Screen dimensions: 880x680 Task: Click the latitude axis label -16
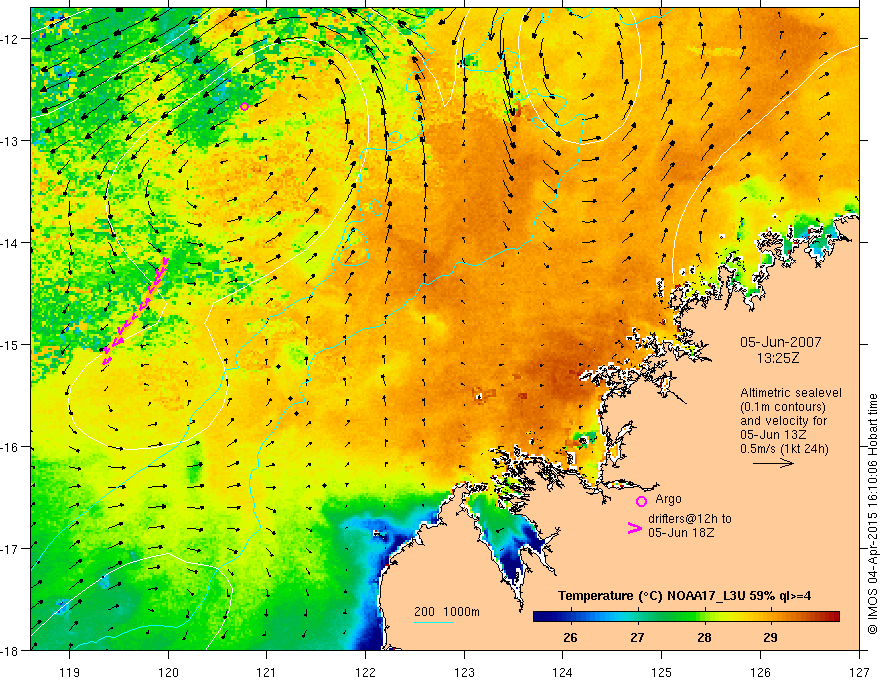pyautogui.click(x=10, y=447)
